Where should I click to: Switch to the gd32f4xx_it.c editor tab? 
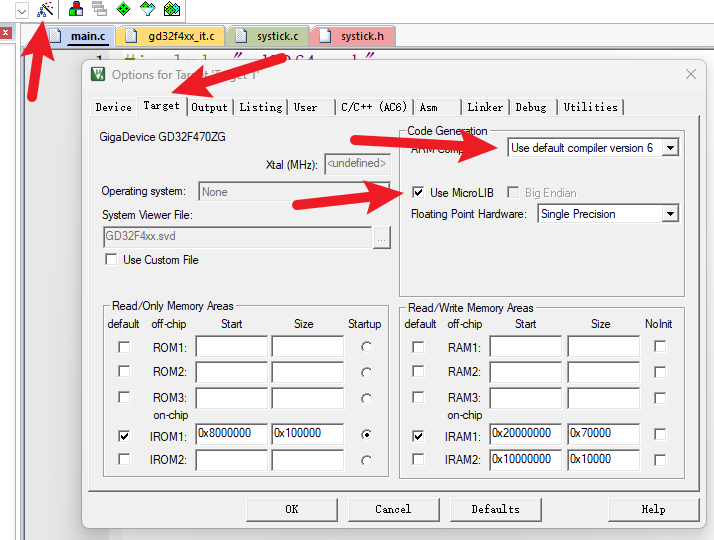171,36
